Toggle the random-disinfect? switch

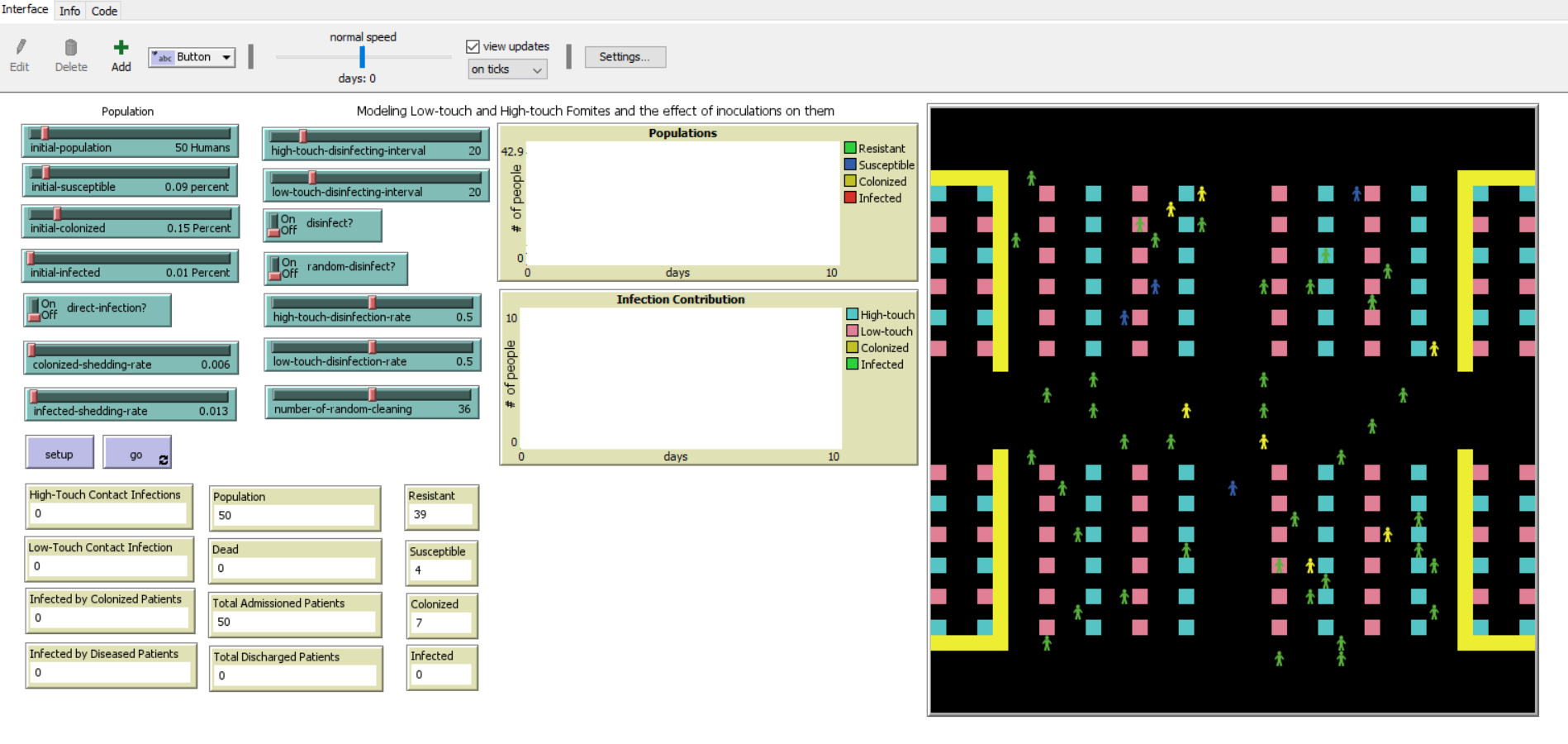(336, 268)
